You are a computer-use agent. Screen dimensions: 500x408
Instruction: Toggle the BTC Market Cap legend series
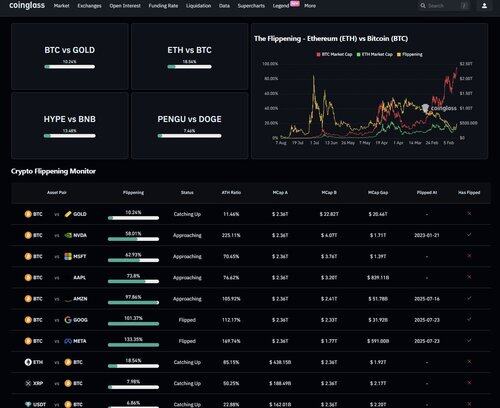(x=334, y=54)
